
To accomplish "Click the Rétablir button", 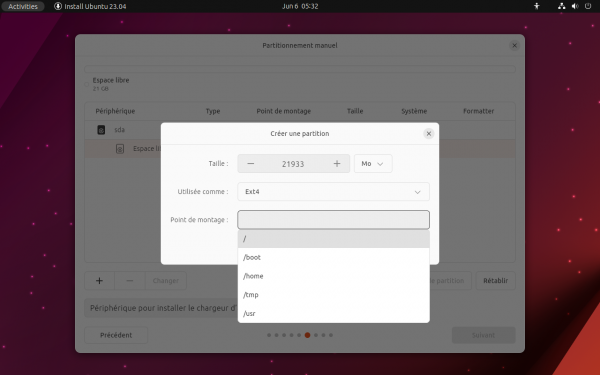I will pyautogui.click(x=496, y=281).
